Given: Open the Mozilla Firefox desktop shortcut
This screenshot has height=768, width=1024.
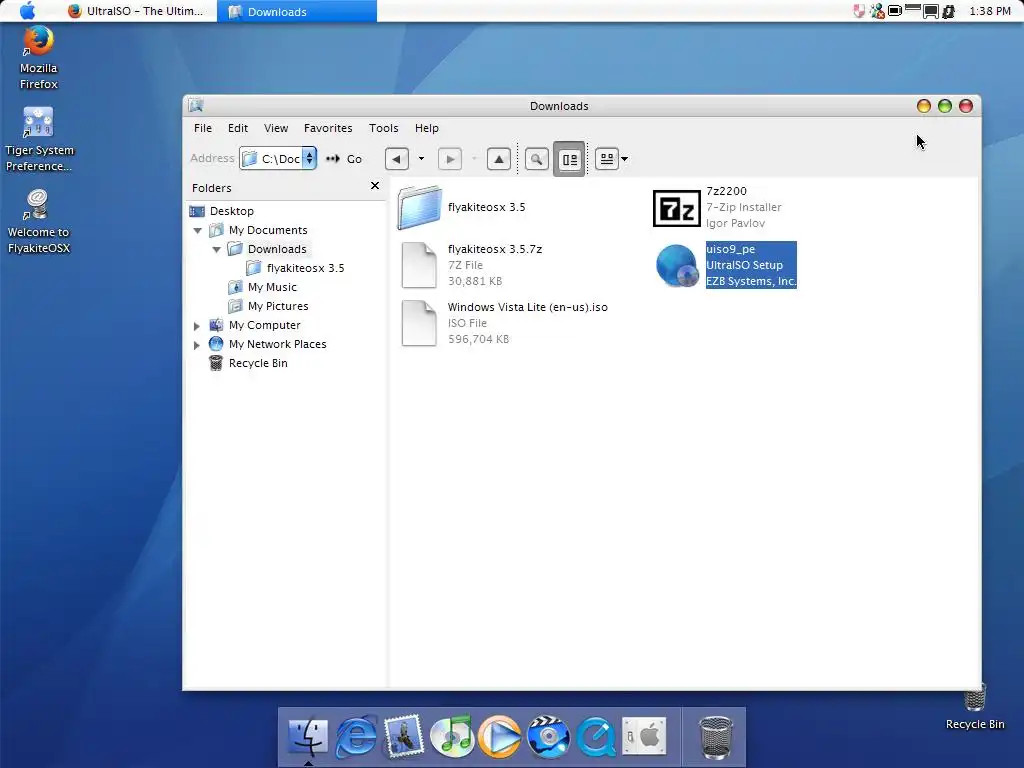Looking at the screenshot, I should [x=39, y=57].
